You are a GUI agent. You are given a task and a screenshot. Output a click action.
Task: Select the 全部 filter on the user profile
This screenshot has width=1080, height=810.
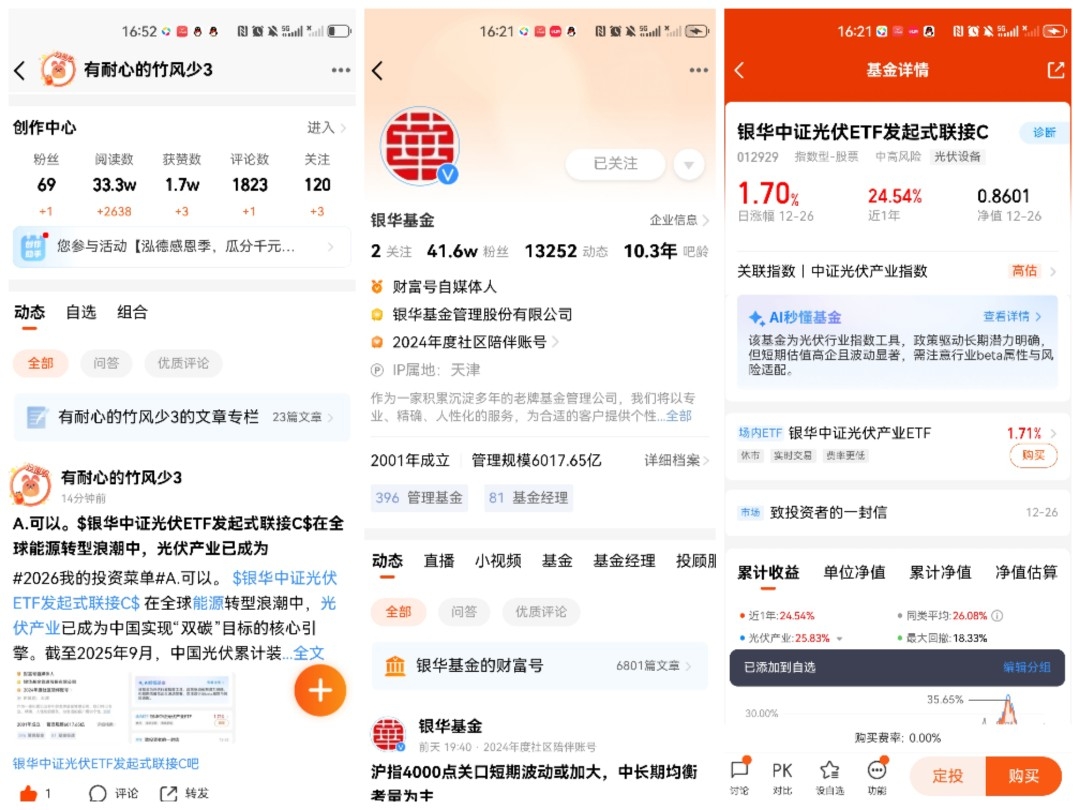[x=41, y=363]
